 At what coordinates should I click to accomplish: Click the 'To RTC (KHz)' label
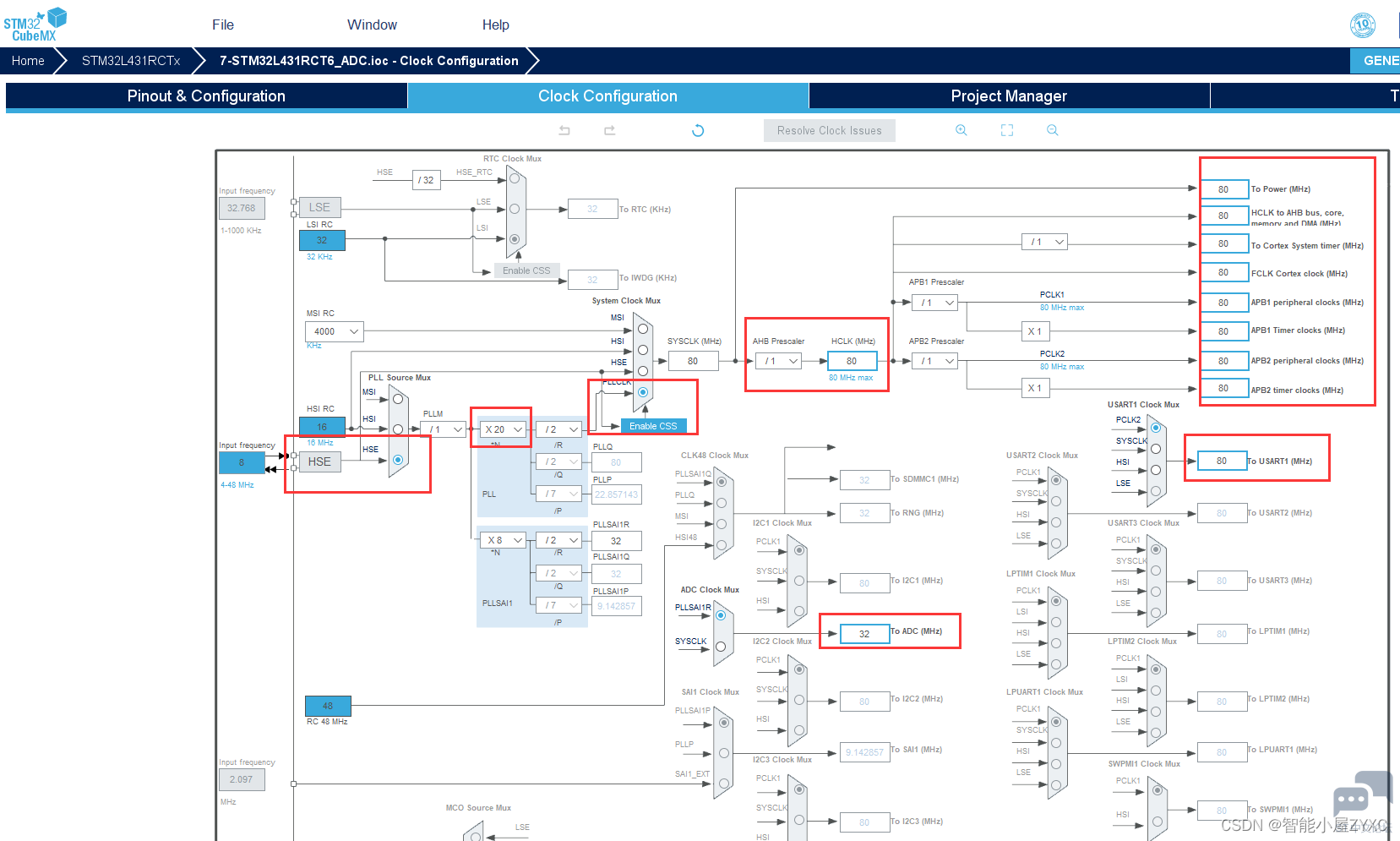pyautogui.click(x=646, y=210)
